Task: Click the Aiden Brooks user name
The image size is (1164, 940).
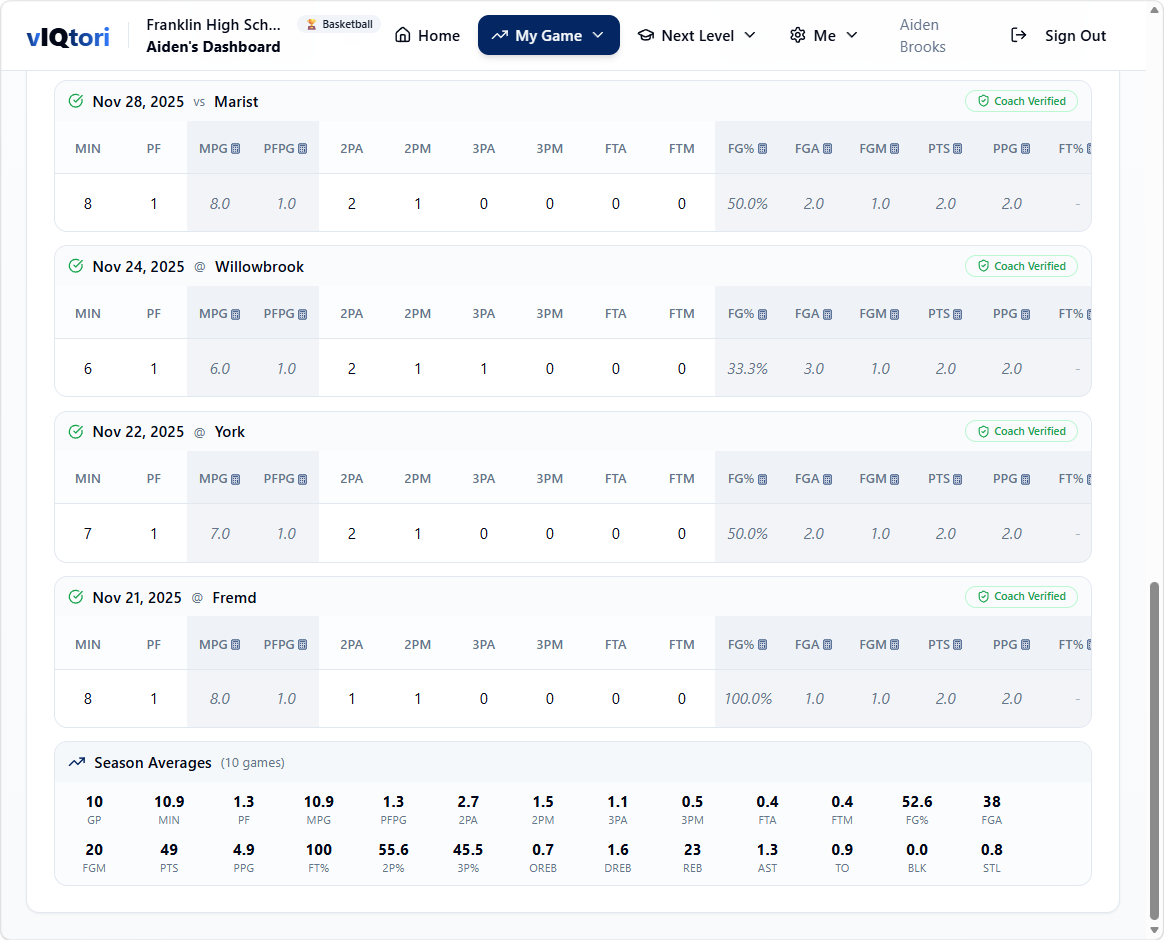Action: (x=922, y=36)
